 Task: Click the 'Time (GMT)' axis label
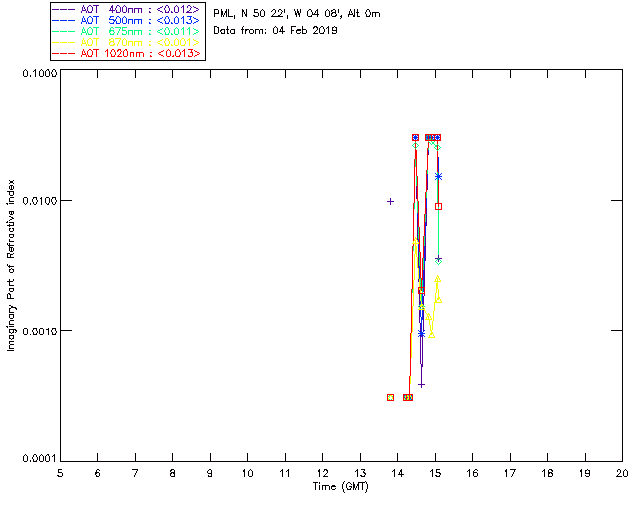(x=340, y=487)
